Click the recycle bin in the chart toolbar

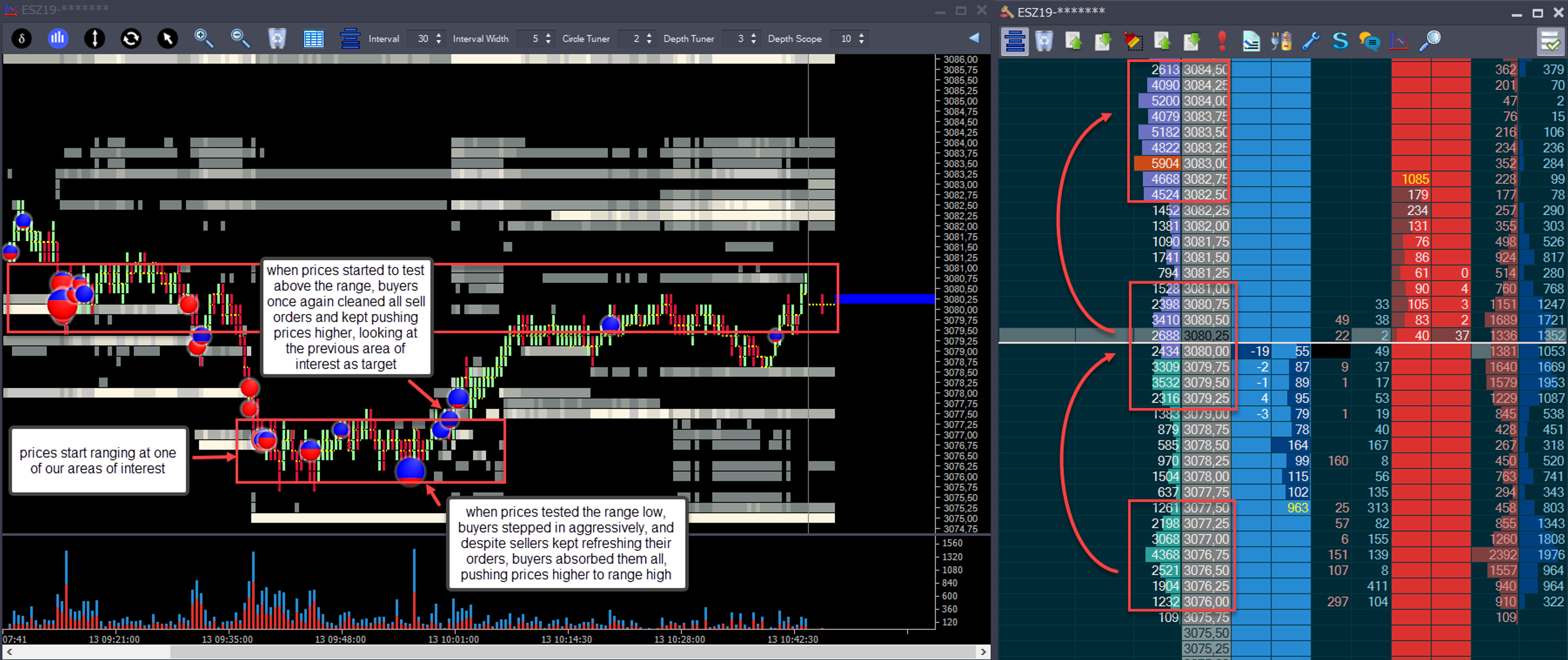click(x=277, y=39)
